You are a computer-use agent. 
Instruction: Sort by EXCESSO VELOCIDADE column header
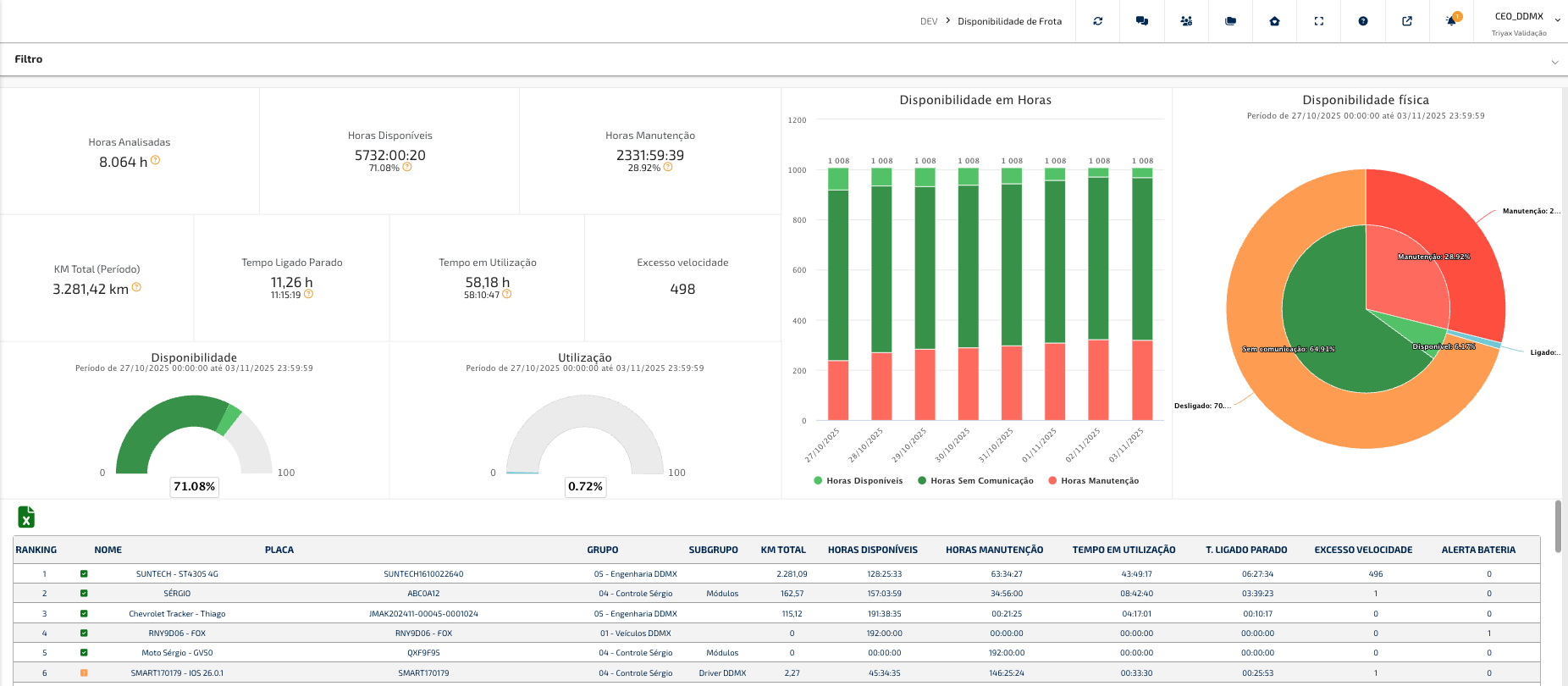1363,550
